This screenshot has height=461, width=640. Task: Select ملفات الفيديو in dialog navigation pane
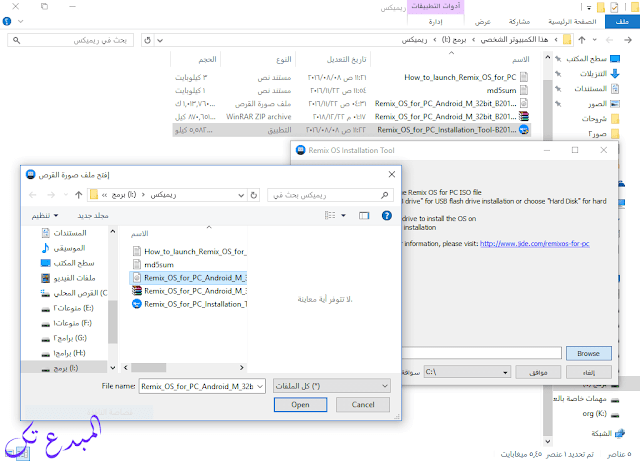[x=68, y=278]
